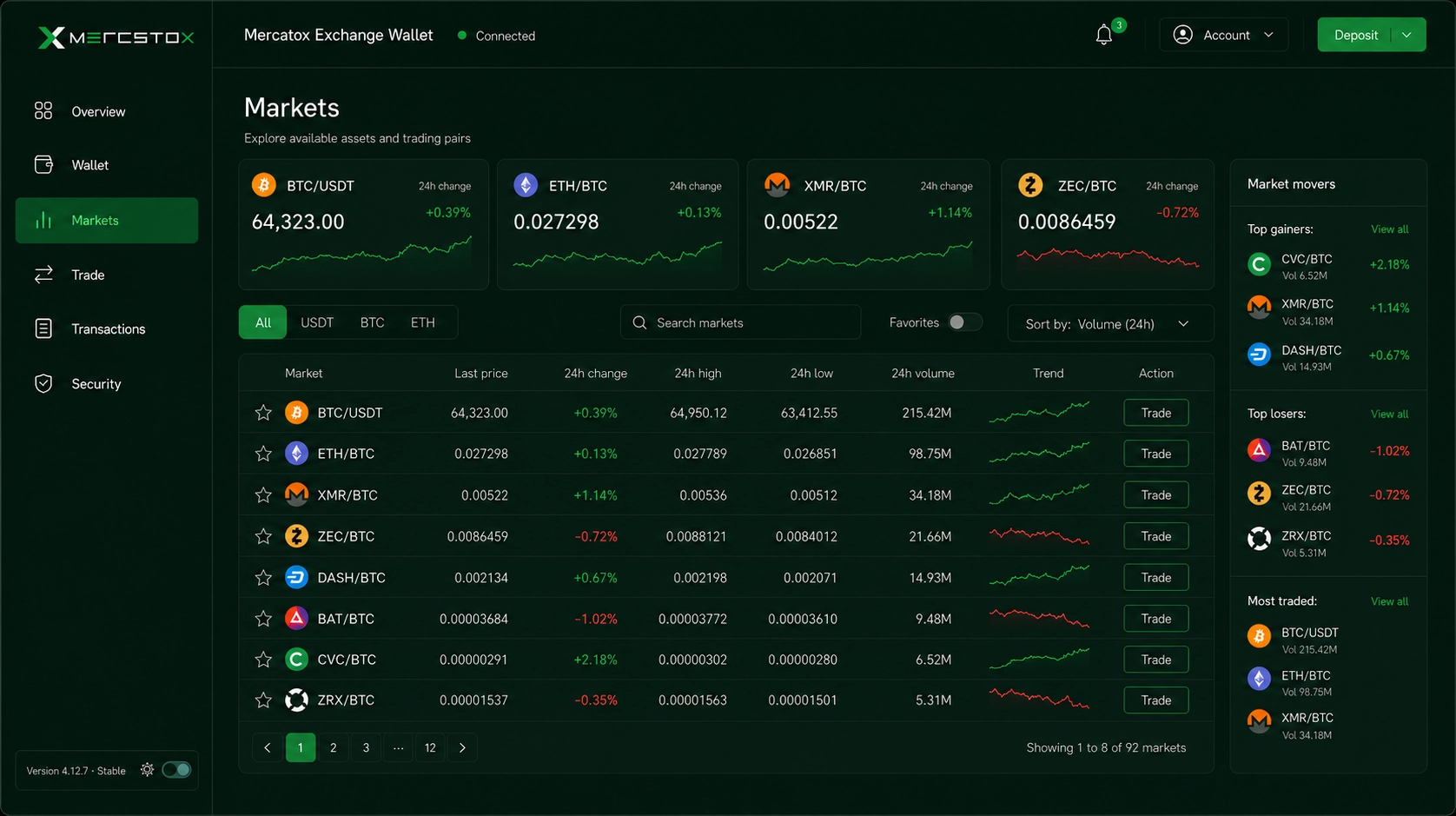Click BAT/BTC icon in Top losers
The width and height of the screenshot is (1456, 816).
click(1259, 450)
